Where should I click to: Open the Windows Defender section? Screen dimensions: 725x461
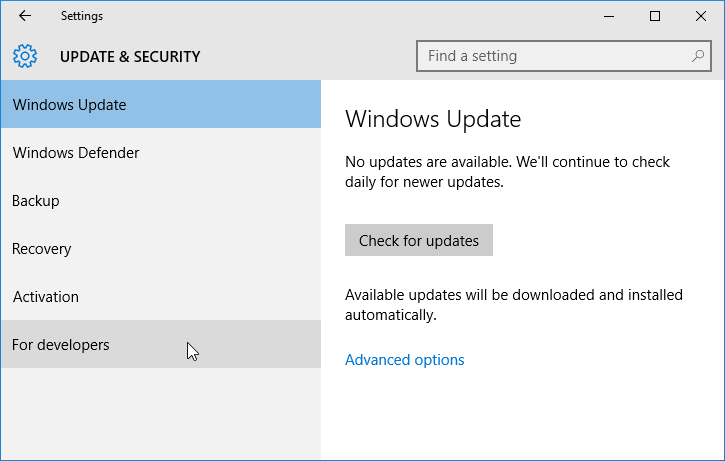161,153
